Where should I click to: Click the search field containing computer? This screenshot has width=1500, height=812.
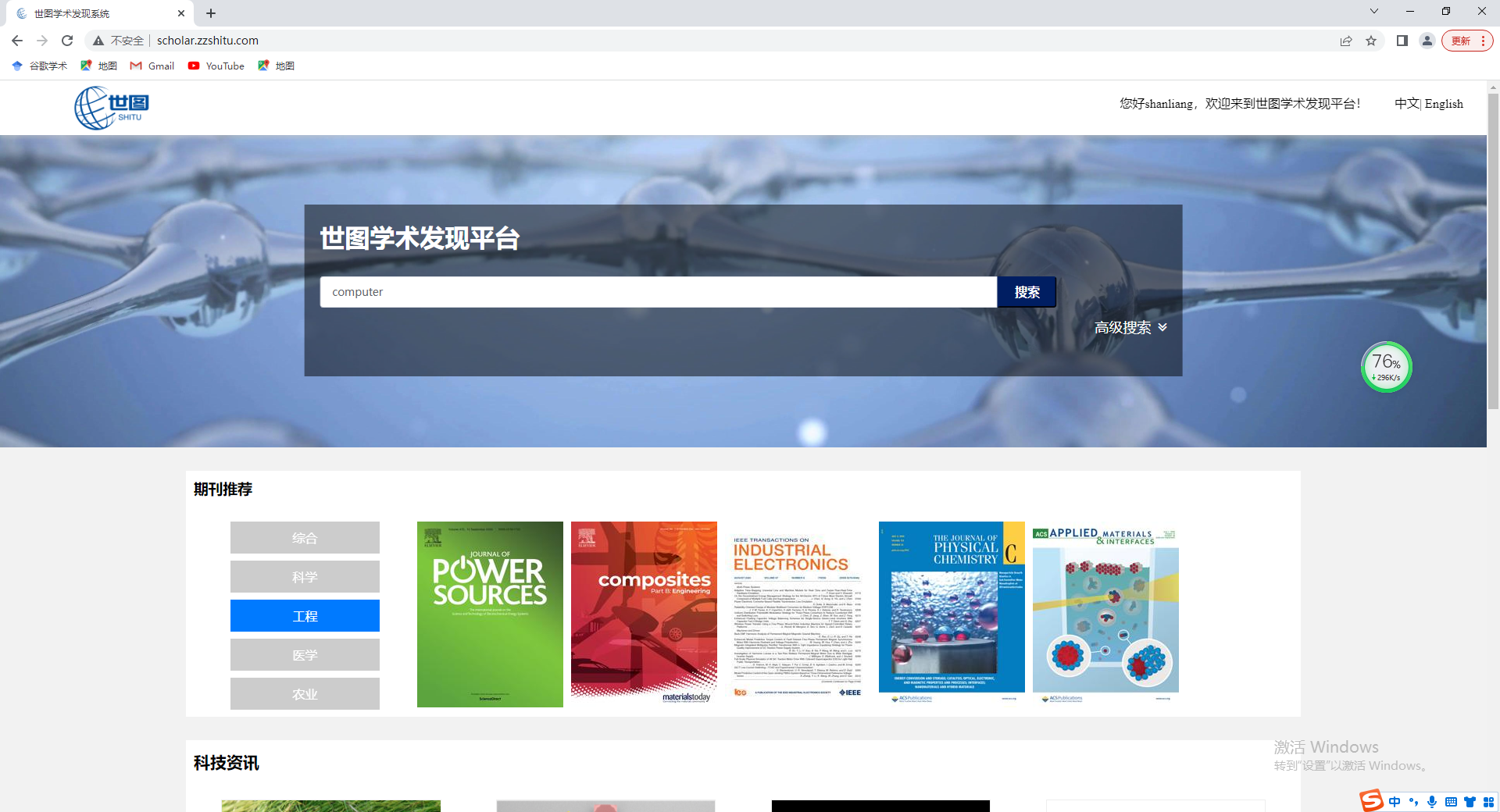point(658,292)
